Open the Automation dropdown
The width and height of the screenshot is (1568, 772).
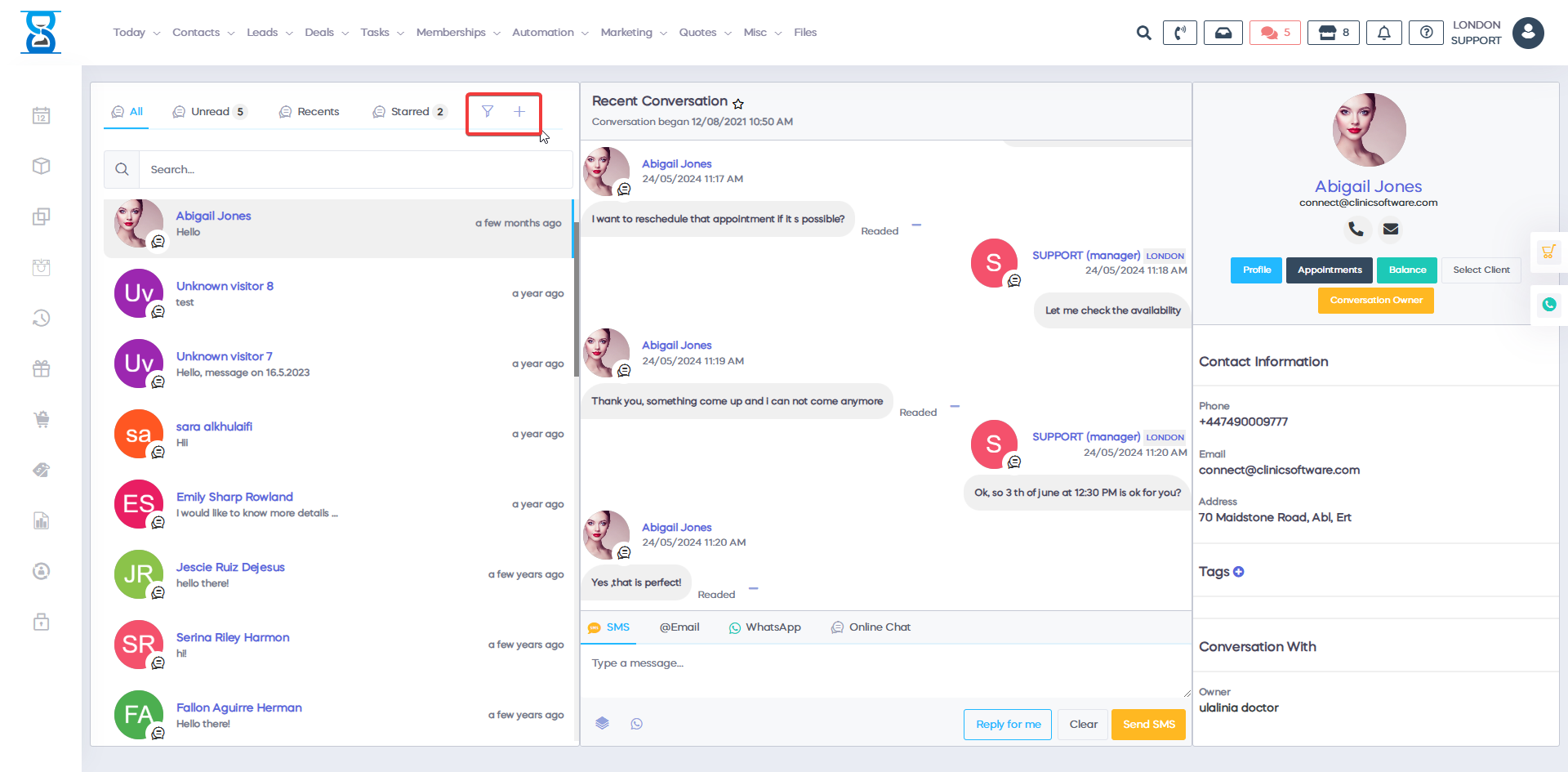[x=550, y=33]
